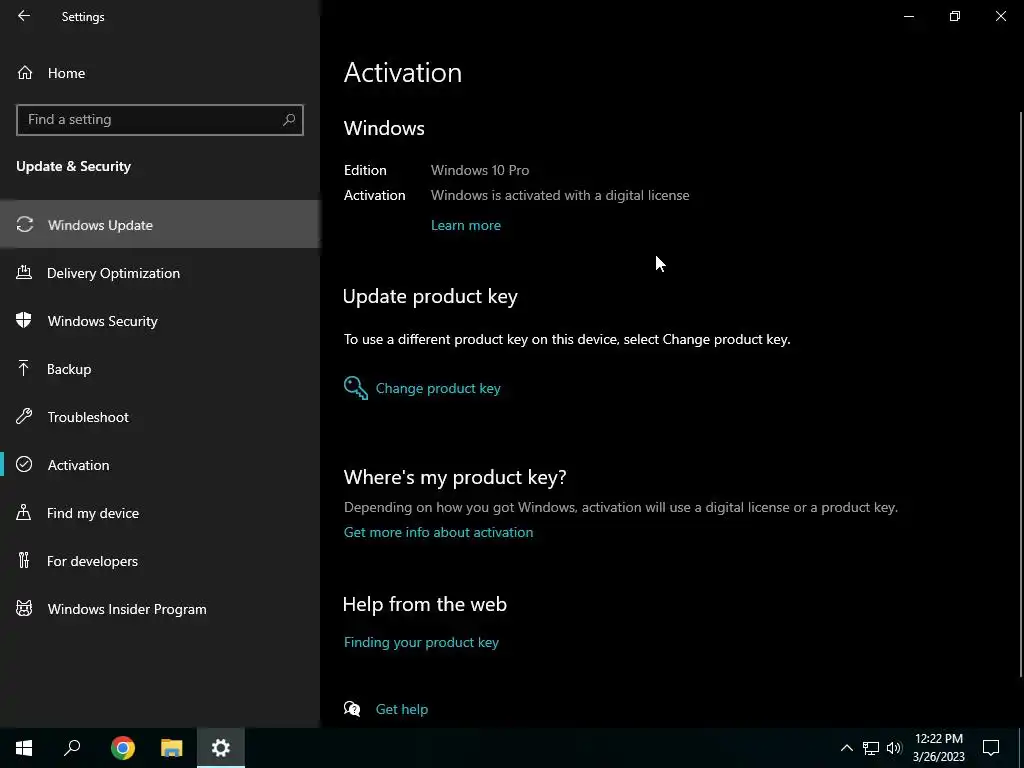Click the Windows Insider Program cat icon
1024x768 pixels.
click(x=24, y=609)
